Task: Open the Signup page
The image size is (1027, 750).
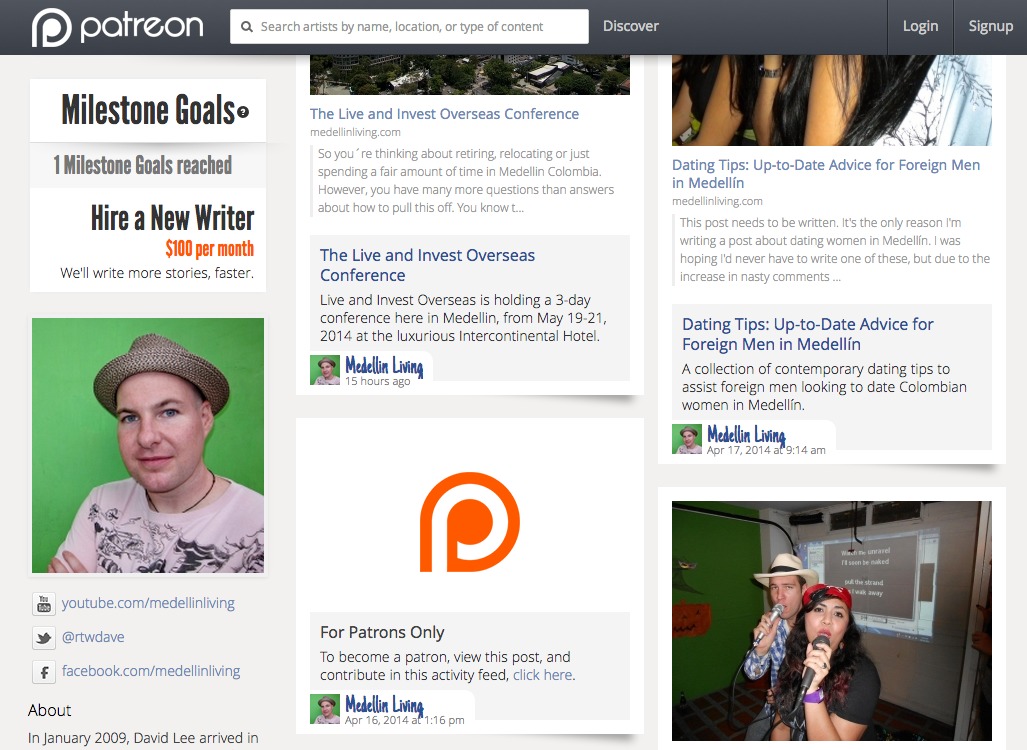Action: [990, 26]
